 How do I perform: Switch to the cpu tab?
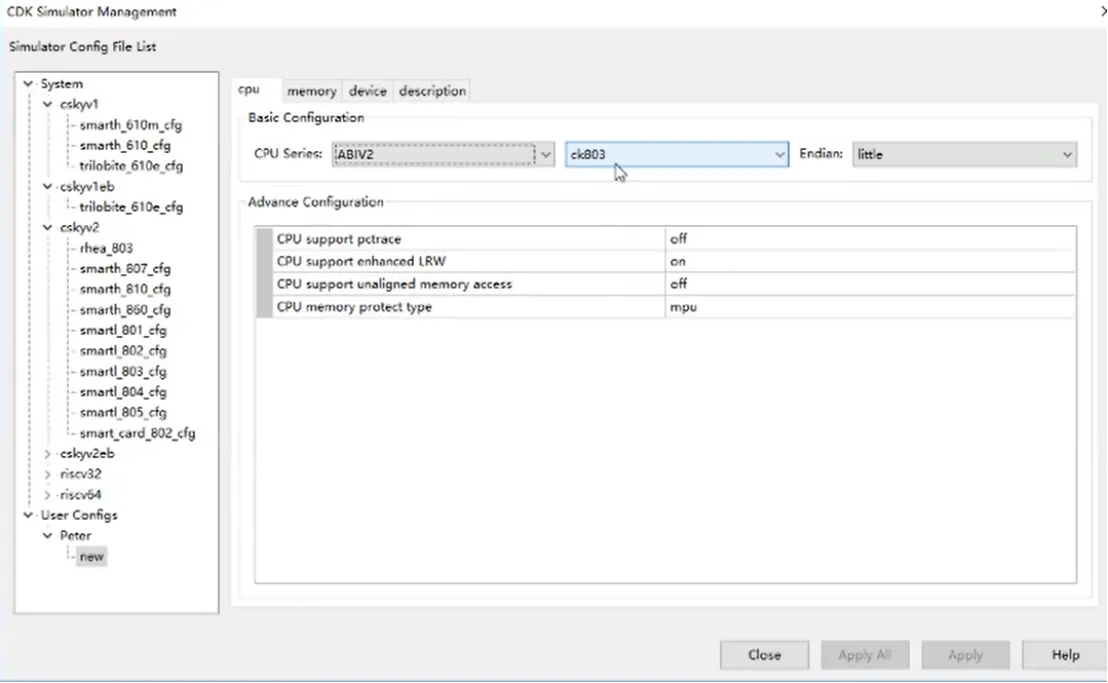click(249, 90)
